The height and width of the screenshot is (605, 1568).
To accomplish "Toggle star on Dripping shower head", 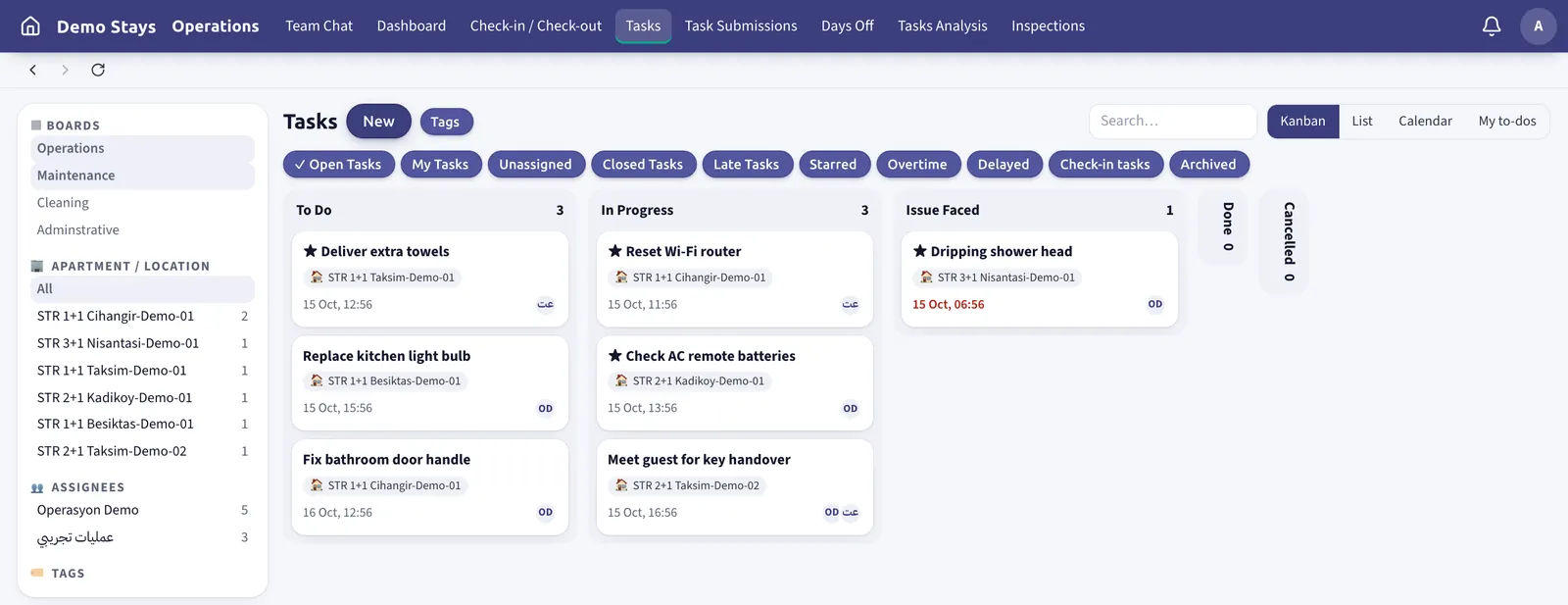I will (x=919, y=251).
